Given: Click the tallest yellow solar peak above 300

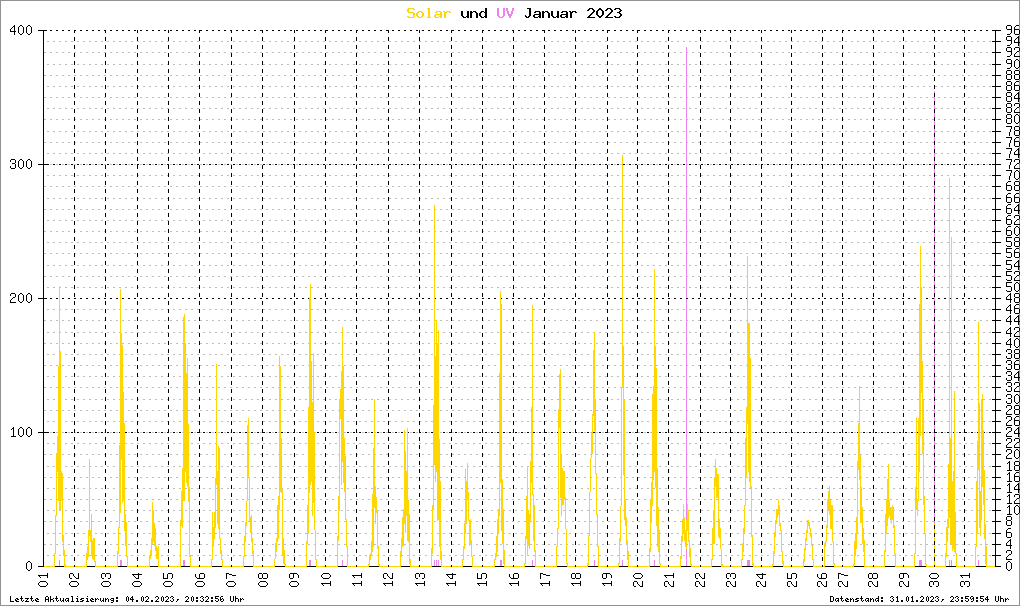Looking at the screenshot, I should point(622,160).
